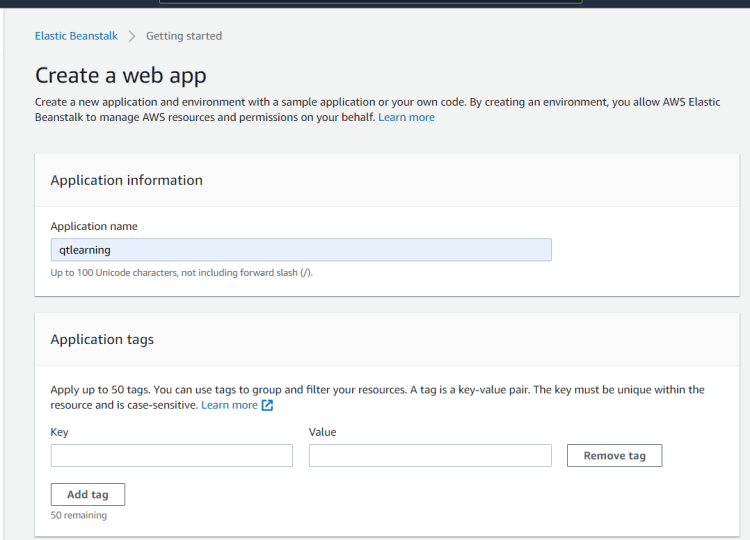The image size is (750, 540).
Task: Click the Value field label
Action: coord(322,432)
